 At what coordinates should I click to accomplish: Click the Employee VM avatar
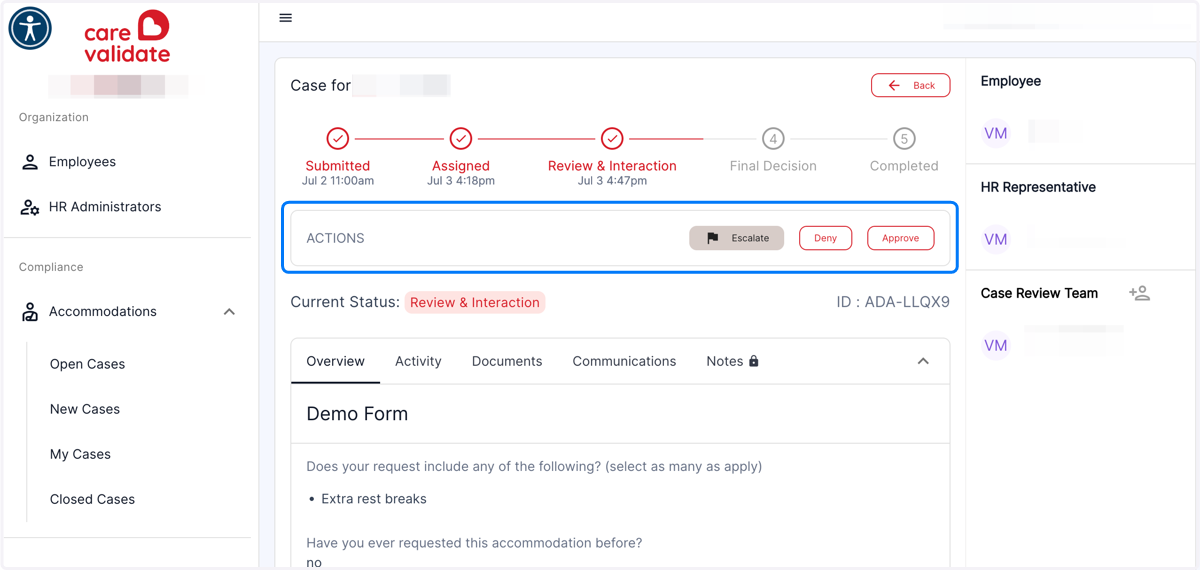coord(995,133)
